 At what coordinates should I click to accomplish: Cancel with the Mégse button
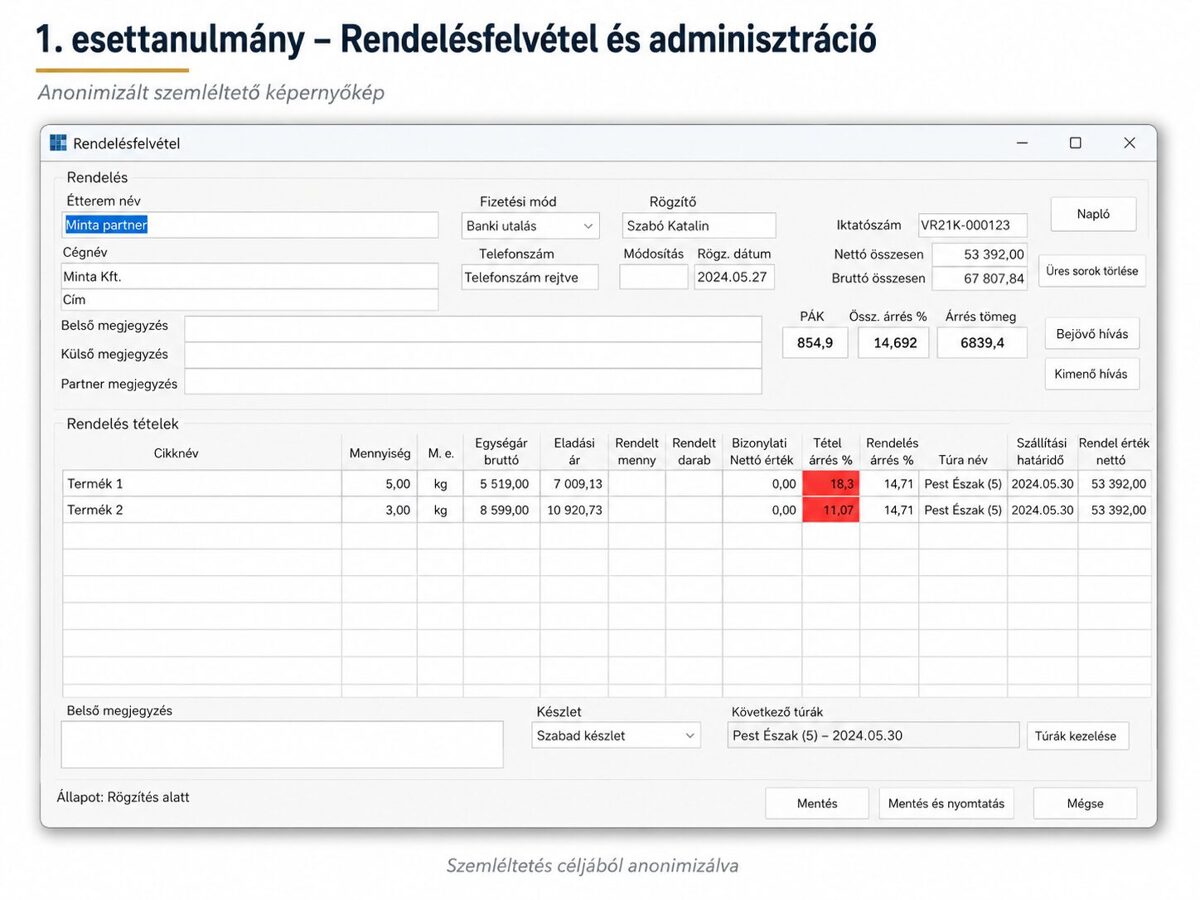(1085, 803)
